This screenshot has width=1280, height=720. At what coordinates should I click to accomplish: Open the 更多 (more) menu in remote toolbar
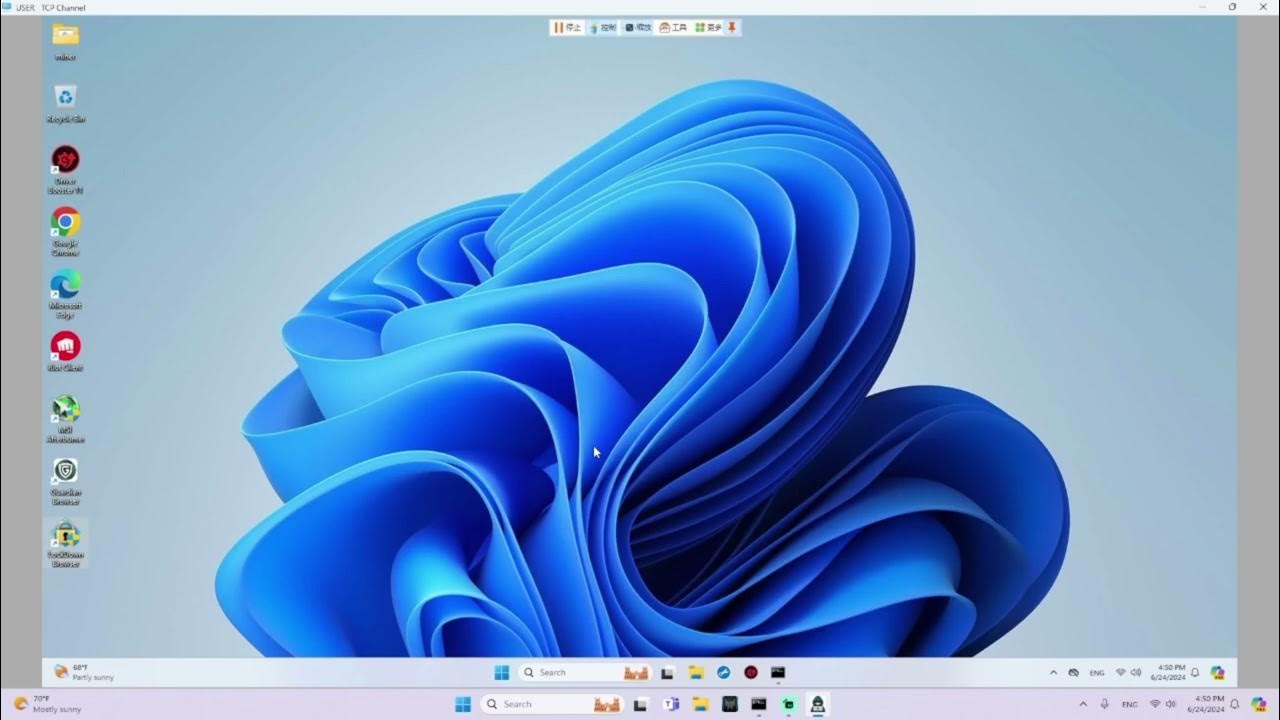(x=708, y=28)
